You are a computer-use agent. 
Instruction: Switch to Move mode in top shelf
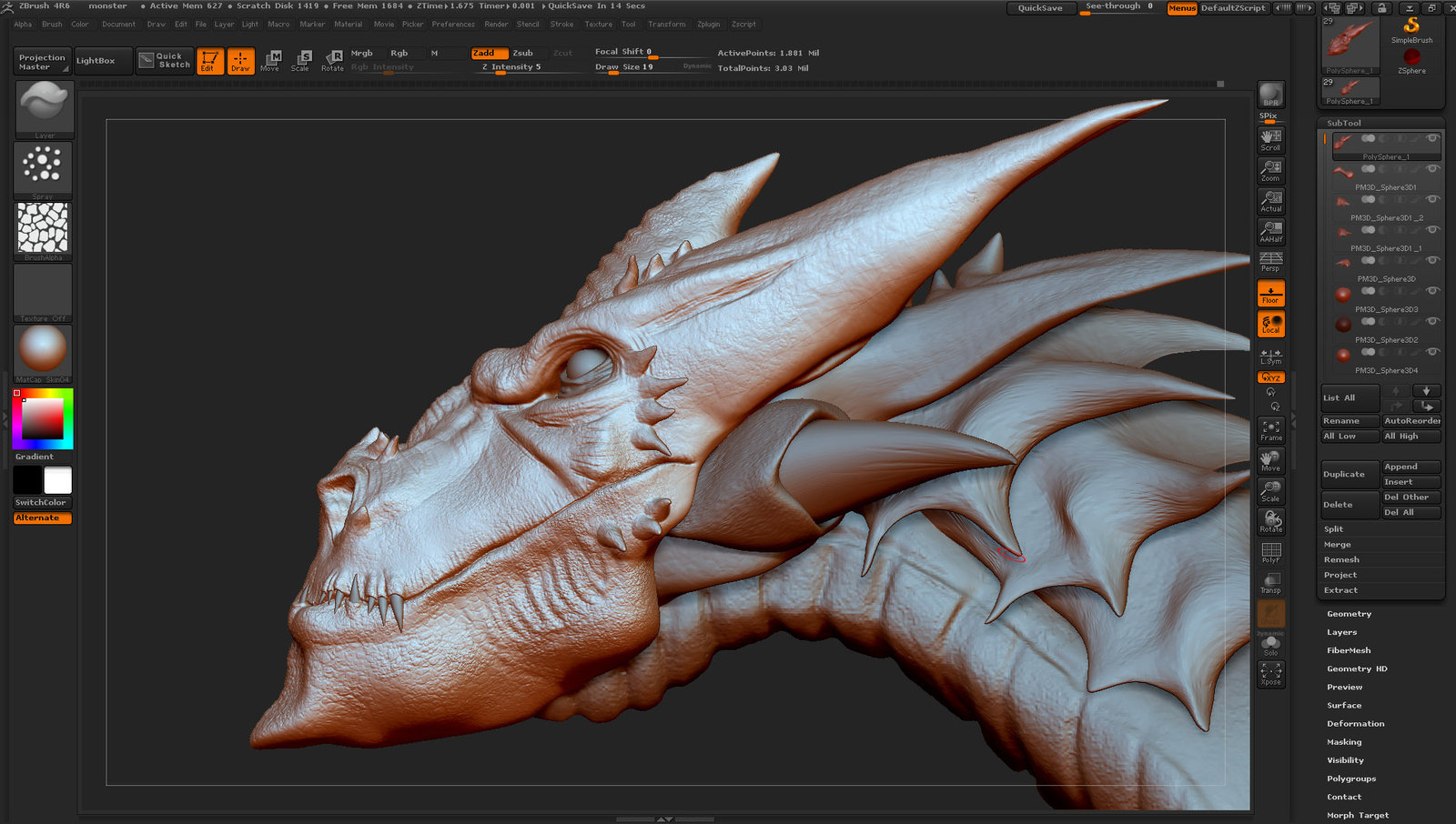[x=270, y=61]
